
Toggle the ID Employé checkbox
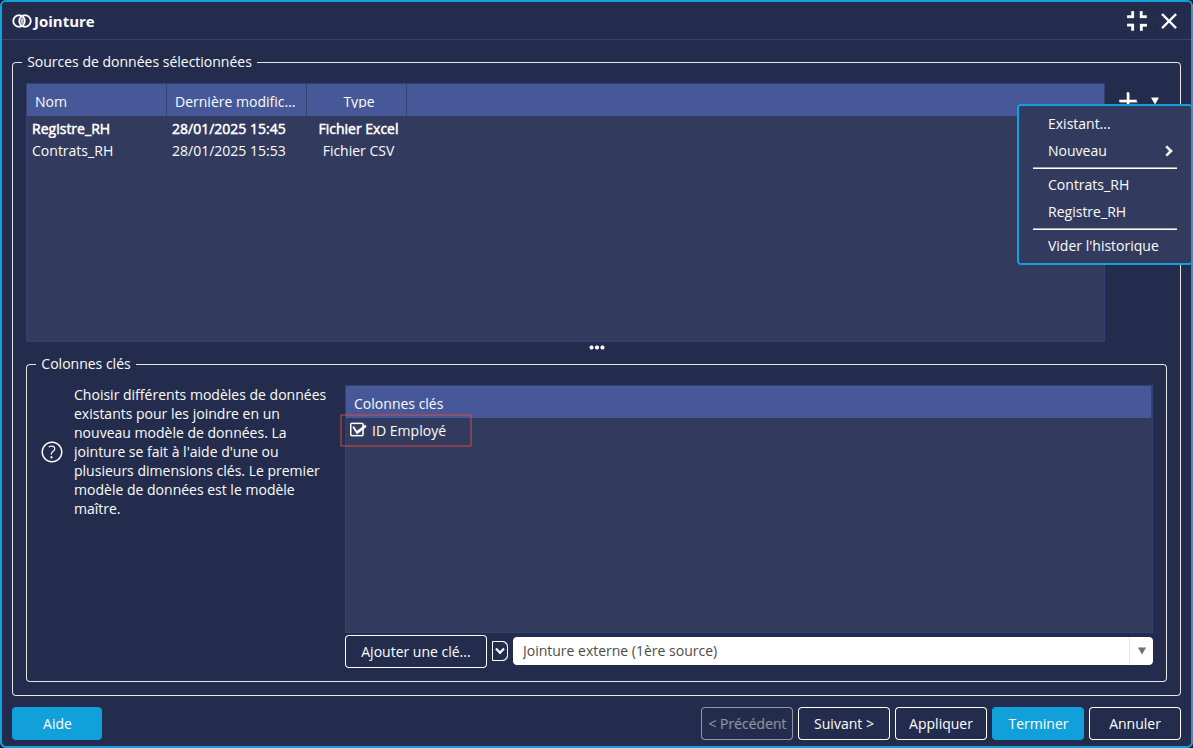[358, 431]
